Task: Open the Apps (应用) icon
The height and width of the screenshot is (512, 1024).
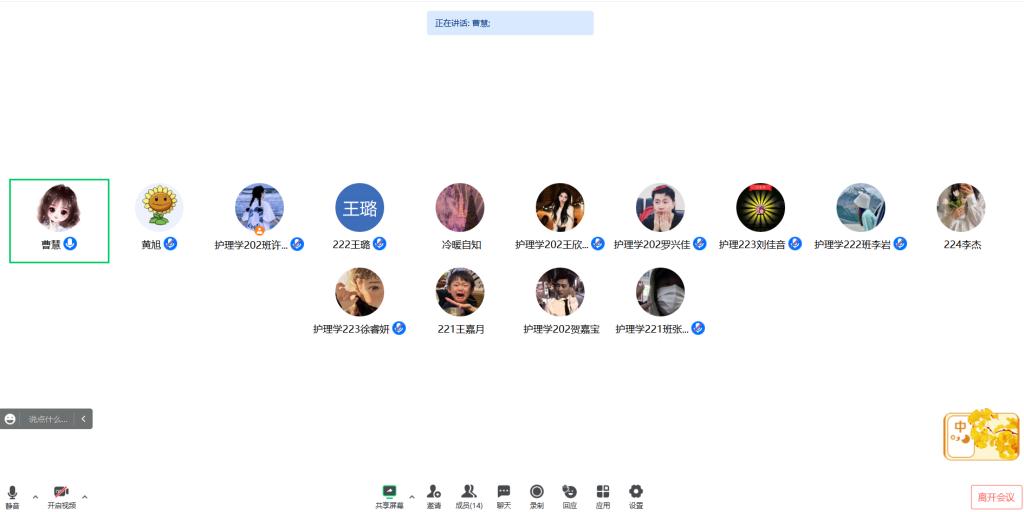Action: click(603, 493)
